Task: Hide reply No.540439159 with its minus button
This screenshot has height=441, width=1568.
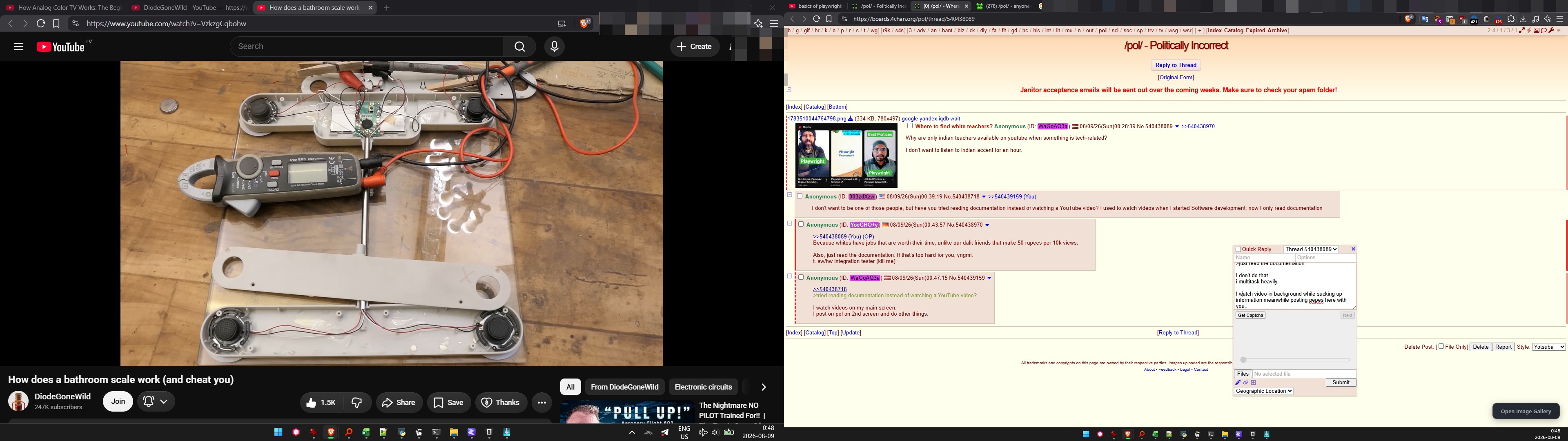Action: coord(789,276)
